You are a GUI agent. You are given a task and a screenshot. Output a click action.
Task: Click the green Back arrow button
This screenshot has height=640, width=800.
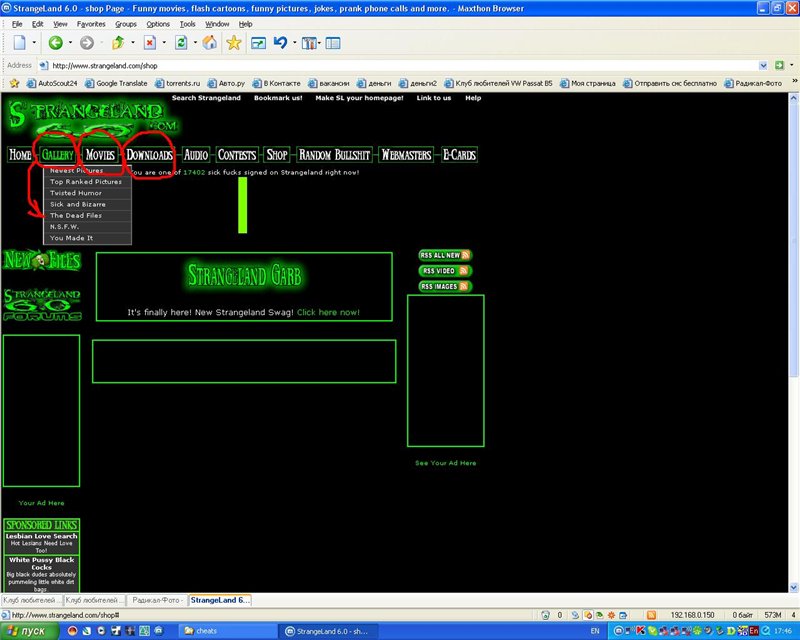click(x=56, y=43)
